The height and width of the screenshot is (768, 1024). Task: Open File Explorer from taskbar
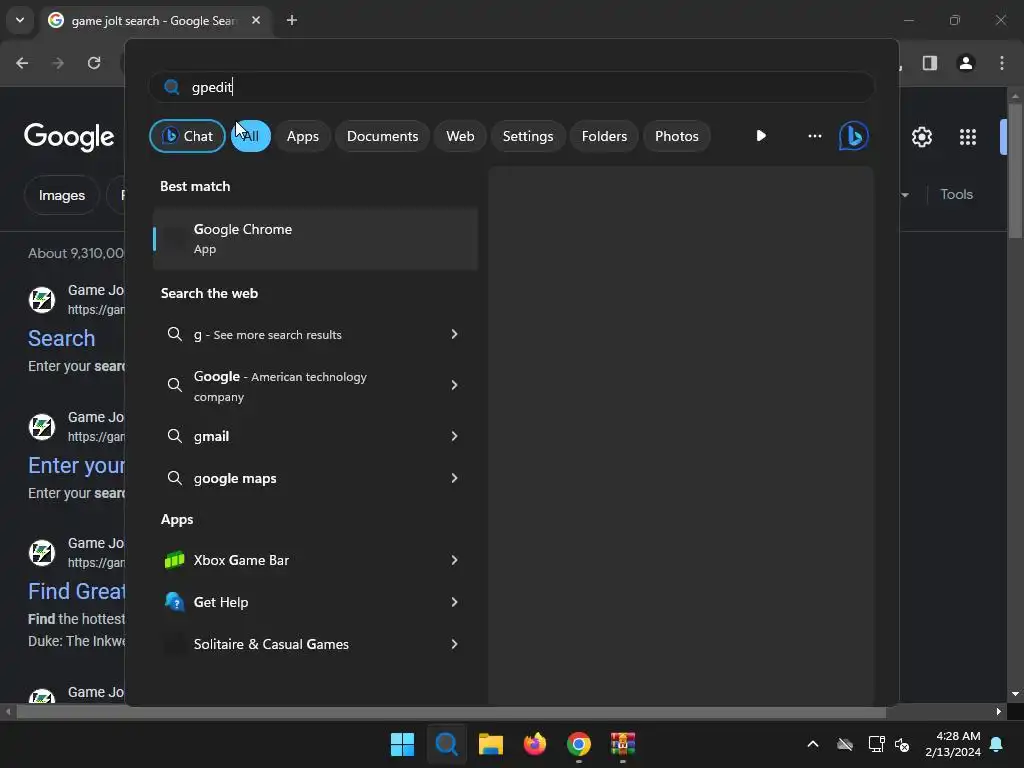click(490, 744)
